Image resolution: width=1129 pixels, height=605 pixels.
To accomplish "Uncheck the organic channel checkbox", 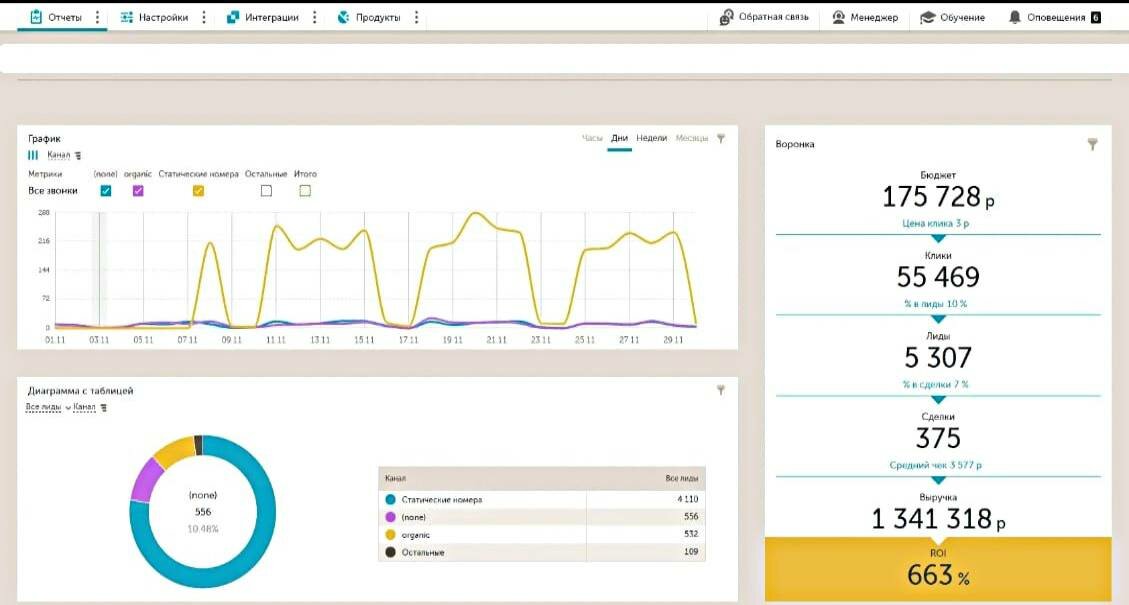I will click(138, 191).
